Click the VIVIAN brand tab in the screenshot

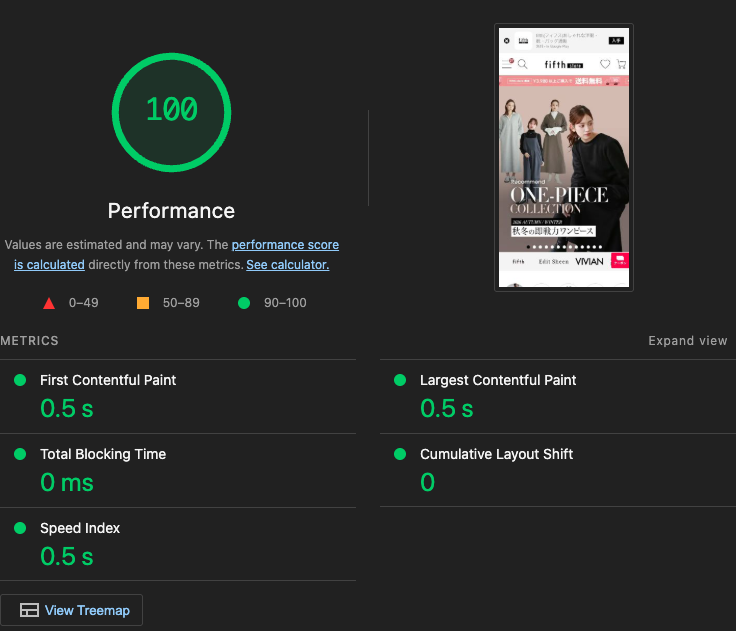click(x=589, y=262)
